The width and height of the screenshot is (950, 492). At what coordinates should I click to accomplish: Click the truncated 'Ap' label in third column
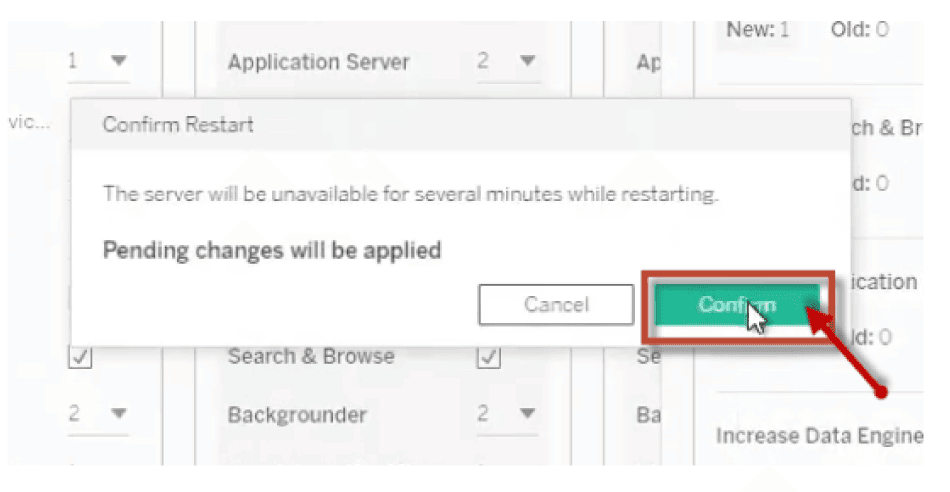pos(649,63)
